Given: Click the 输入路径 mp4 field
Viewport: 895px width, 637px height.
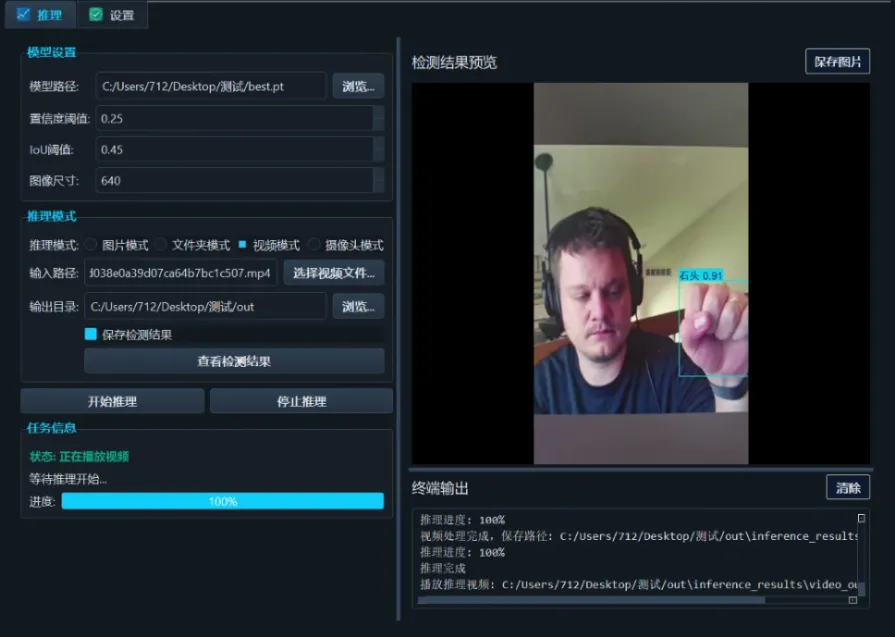Looking at the screenshot, I should click(x=180, y=273).
